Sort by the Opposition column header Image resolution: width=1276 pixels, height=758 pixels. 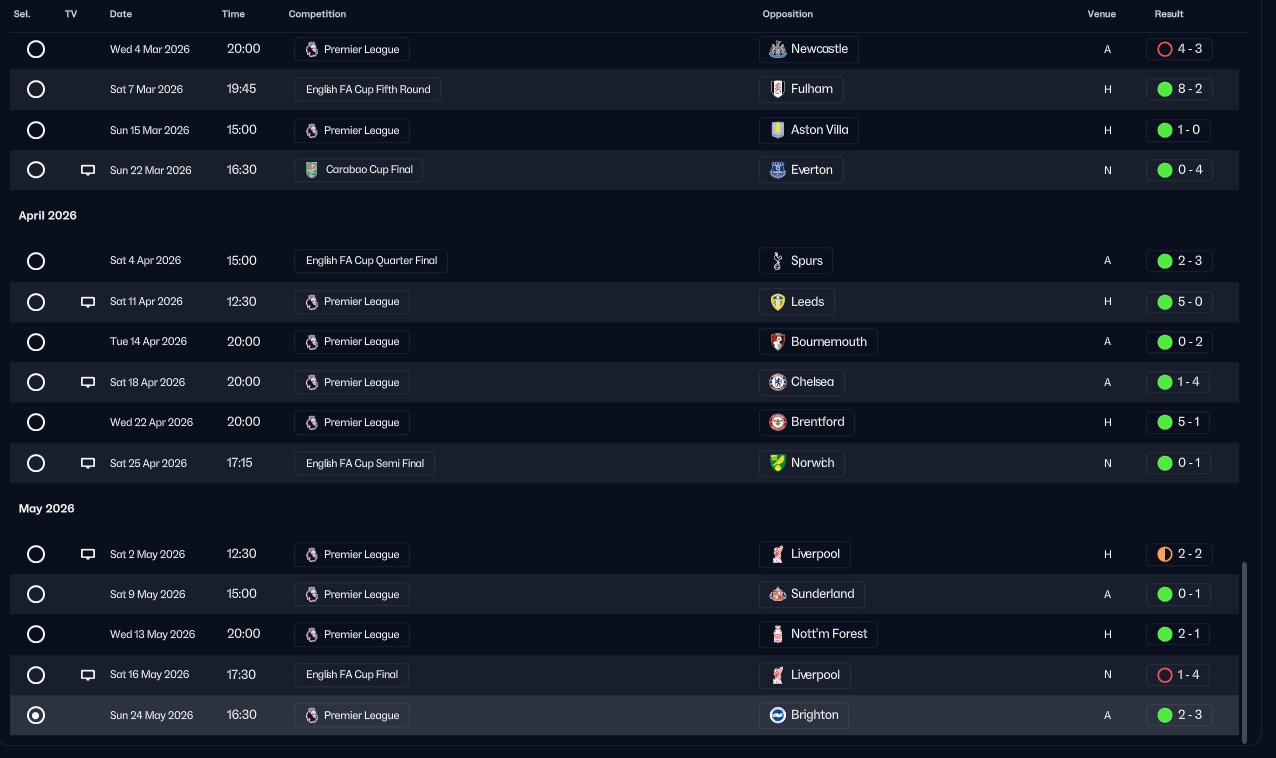(787, 14)
